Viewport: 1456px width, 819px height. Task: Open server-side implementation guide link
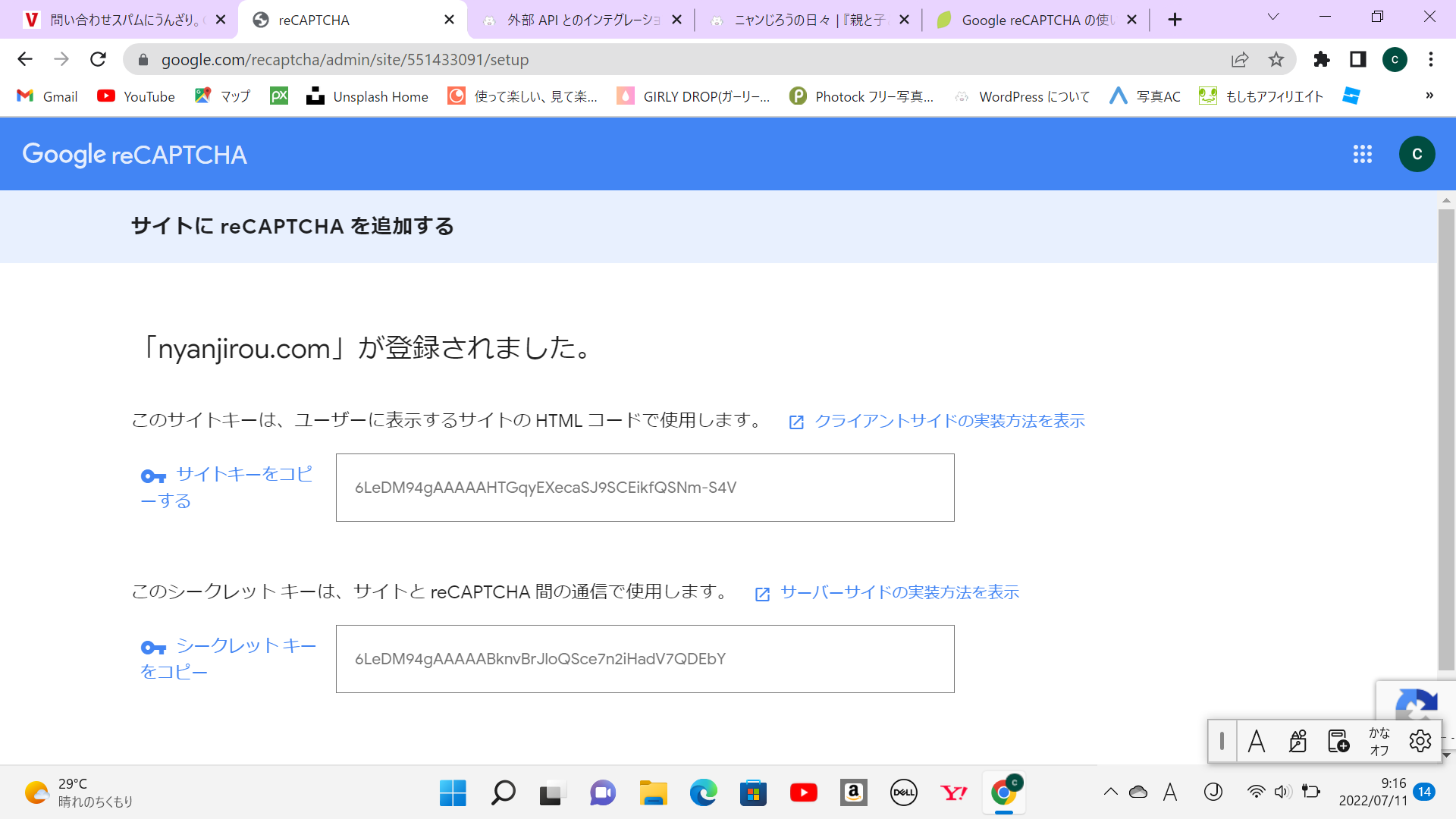(899, 592)
